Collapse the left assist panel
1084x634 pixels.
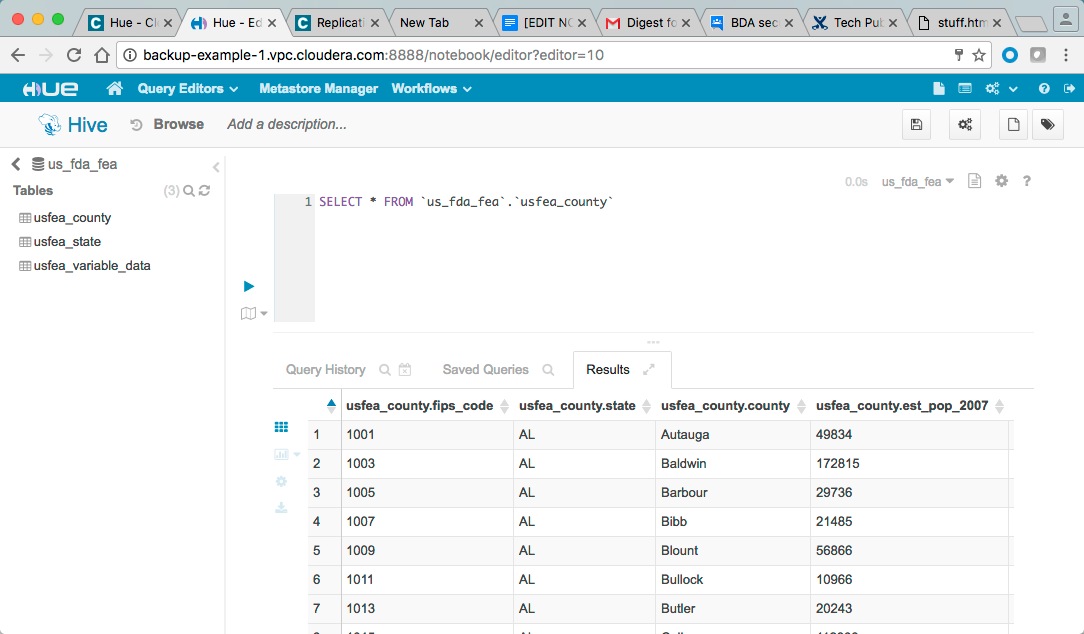point(216,167)
